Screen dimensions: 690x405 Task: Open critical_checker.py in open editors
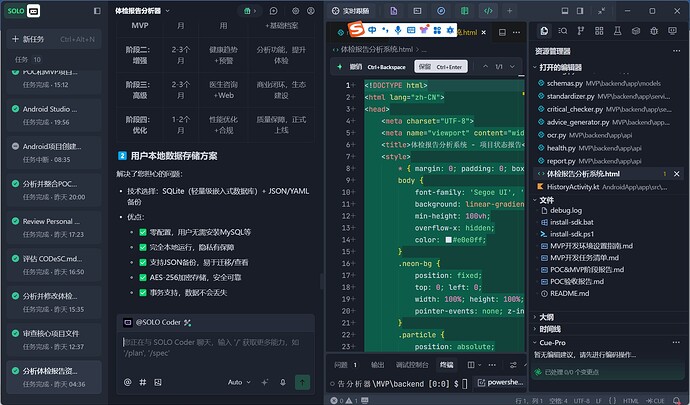[x=605, y=109]
